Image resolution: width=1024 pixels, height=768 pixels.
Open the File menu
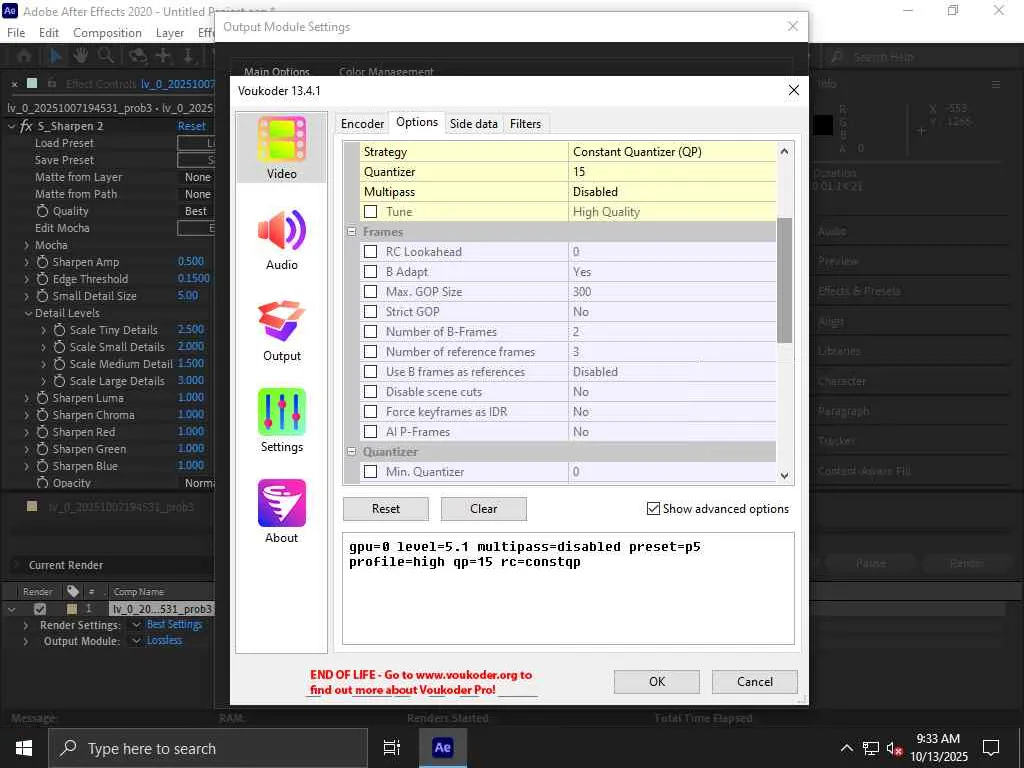[16, 33]
